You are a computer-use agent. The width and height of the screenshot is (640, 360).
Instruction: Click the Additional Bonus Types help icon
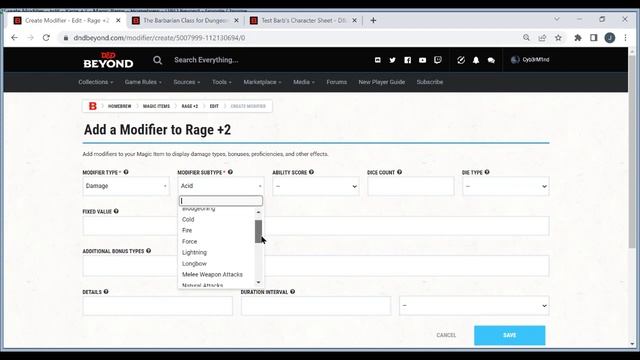(x=149, y=251)
